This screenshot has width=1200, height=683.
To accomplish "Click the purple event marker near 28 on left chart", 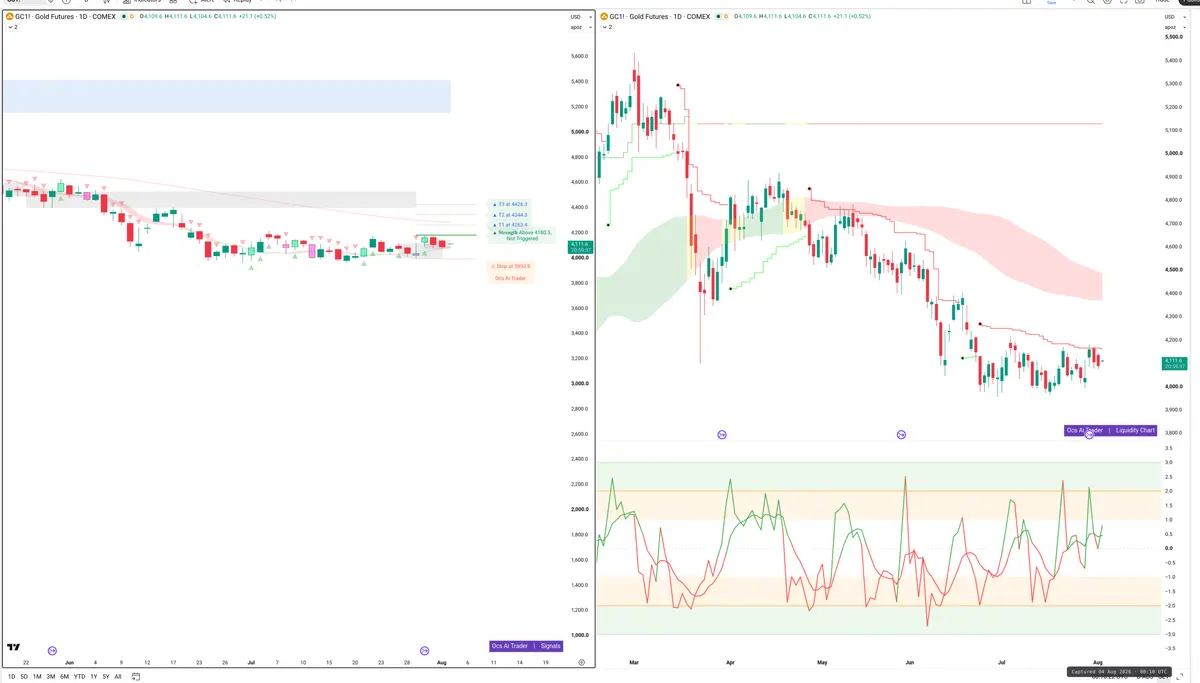I will [424, 651].
